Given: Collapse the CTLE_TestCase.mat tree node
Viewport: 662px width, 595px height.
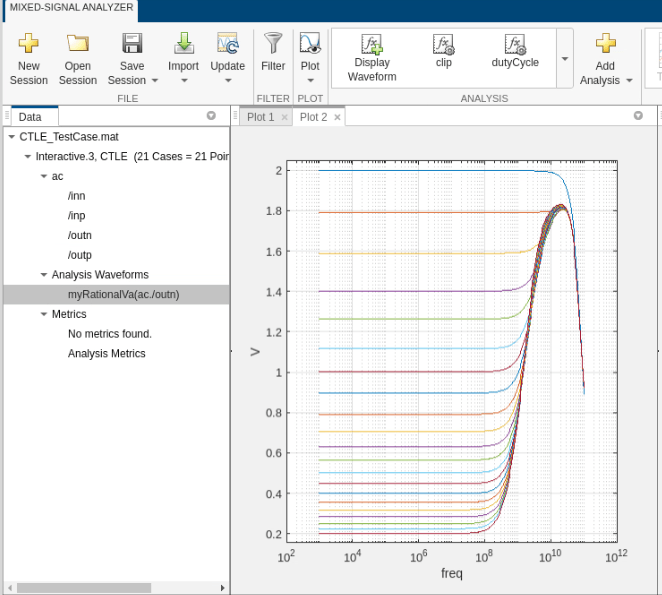Looking at the screenshot, I should 11,136.
